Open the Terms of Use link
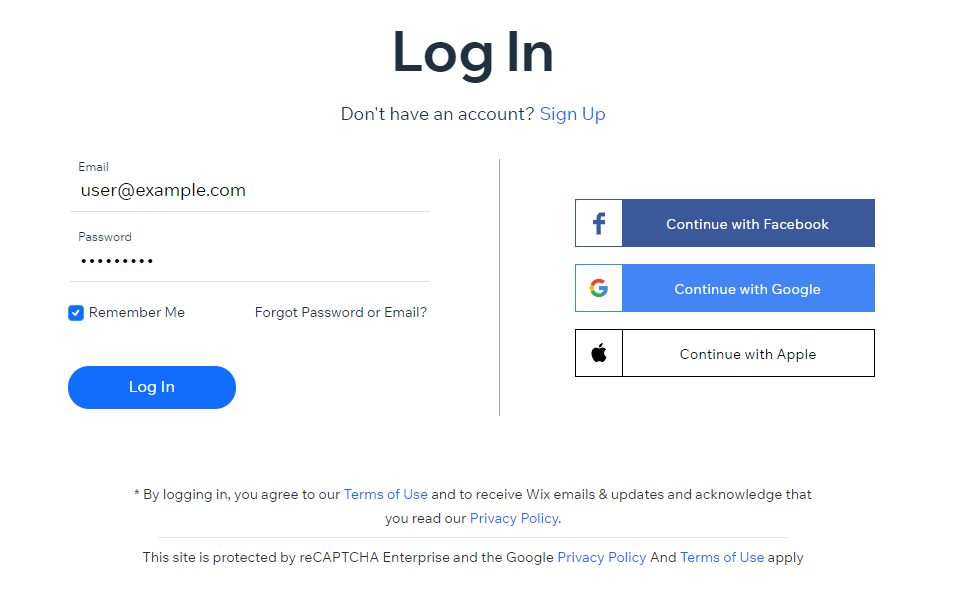 [x=385, y=493]
